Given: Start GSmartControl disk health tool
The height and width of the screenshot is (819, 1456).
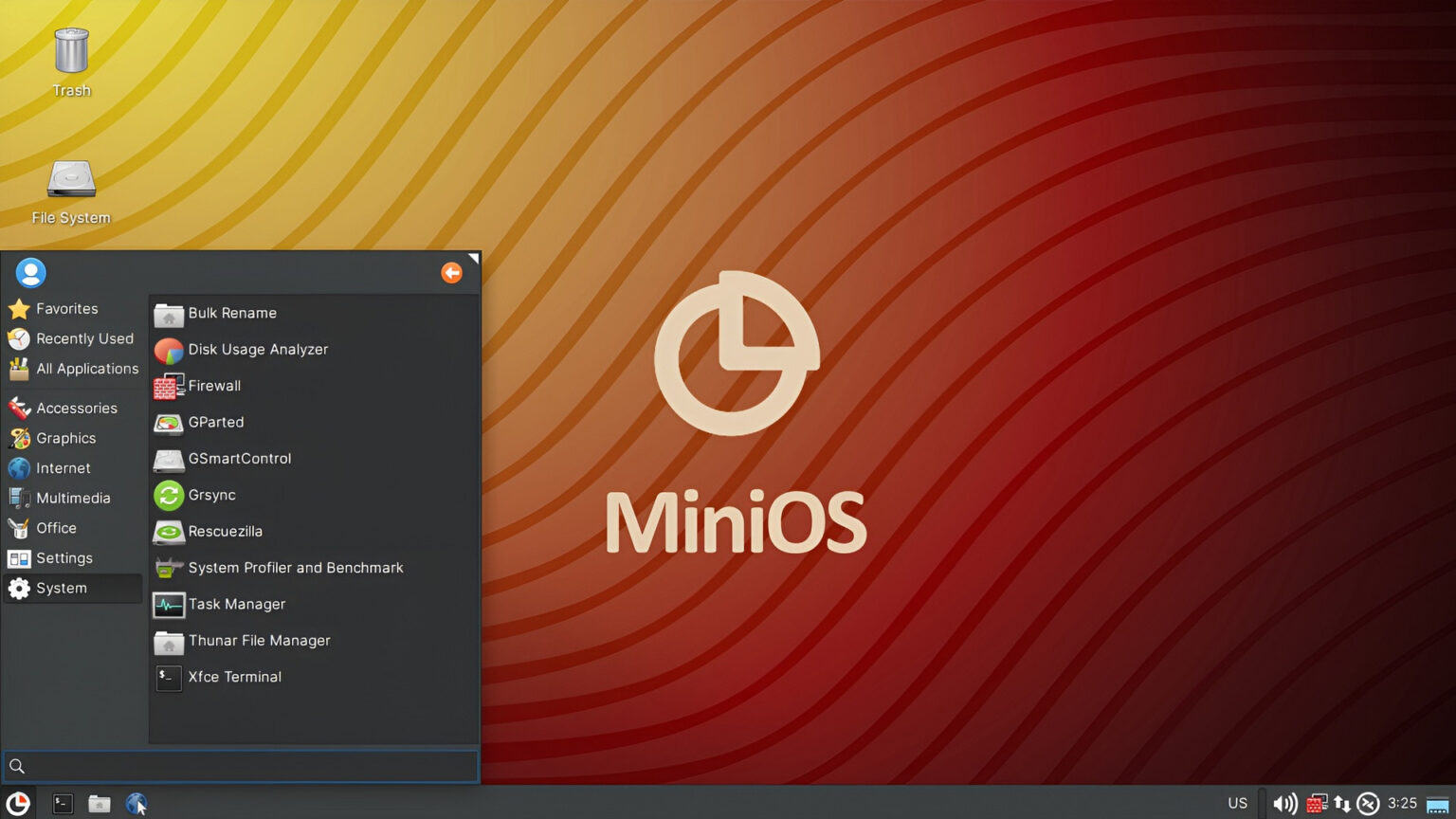Looking at the screenshot, I should coord(238,459).
